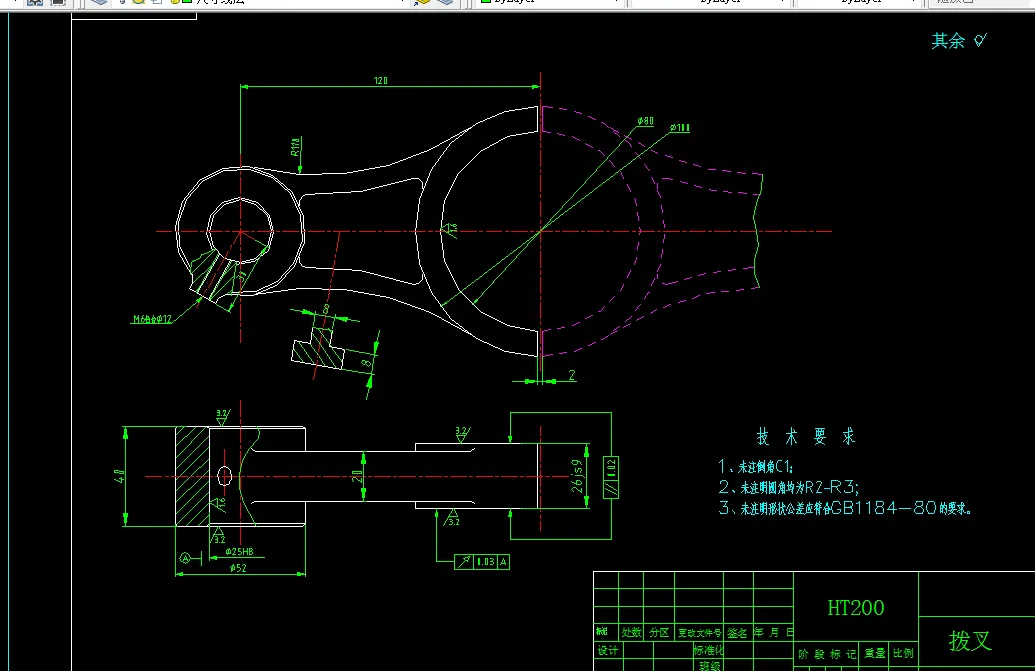
Task: Click the 技术要求 heading text
Action: click(806, 436)
